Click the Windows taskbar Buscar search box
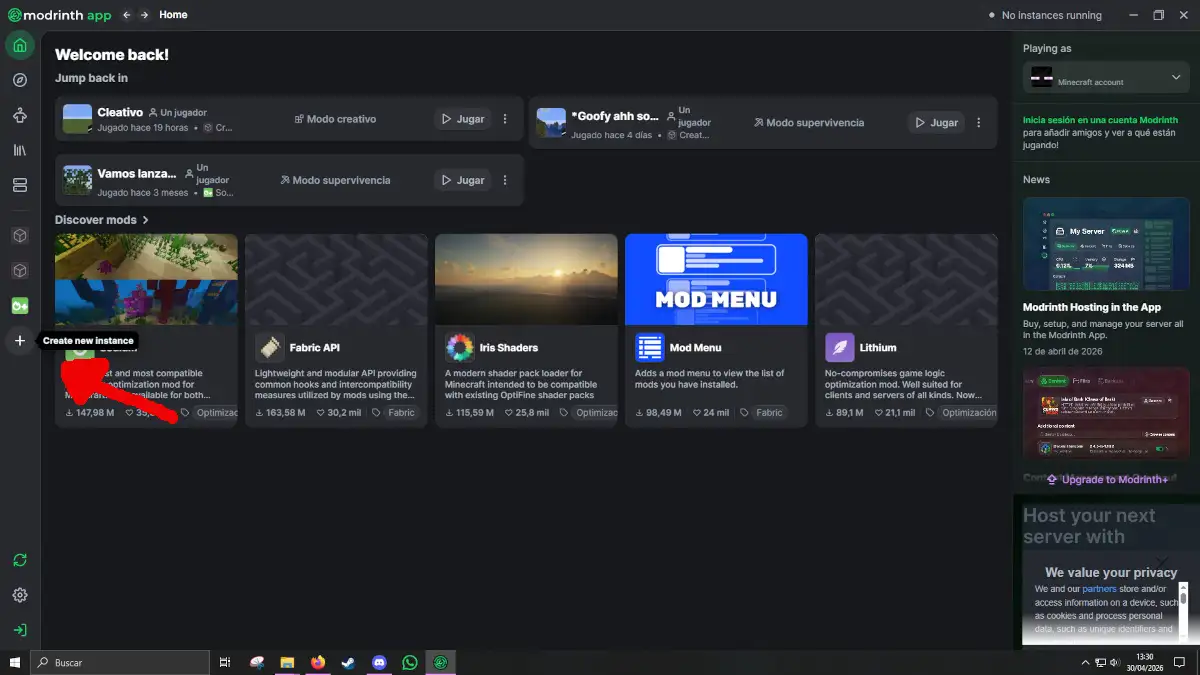 [x=120, y=662]
